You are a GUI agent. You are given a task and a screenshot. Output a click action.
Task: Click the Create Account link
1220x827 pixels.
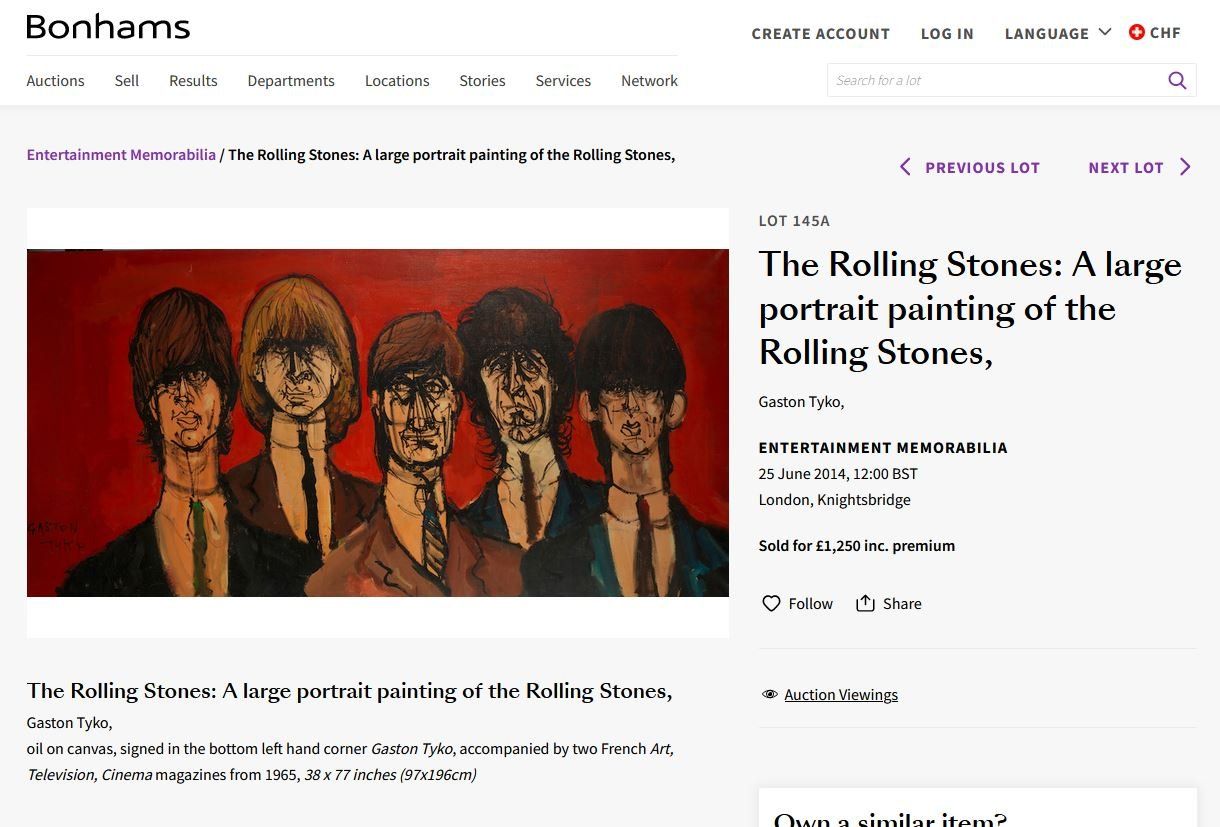pos(821,33)
